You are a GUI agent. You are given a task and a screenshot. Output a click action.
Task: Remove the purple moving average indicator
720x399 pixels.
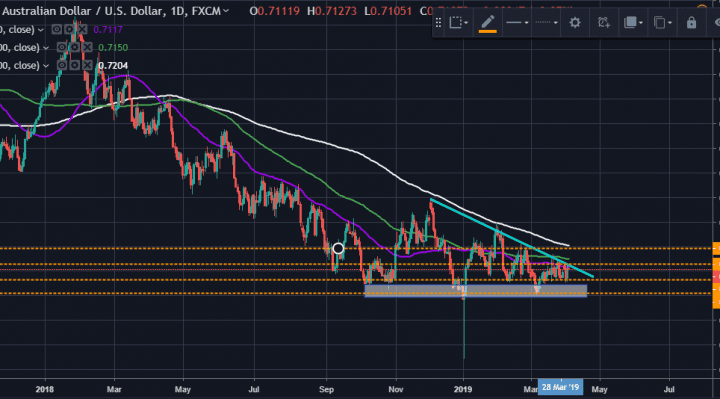point(82,29)
